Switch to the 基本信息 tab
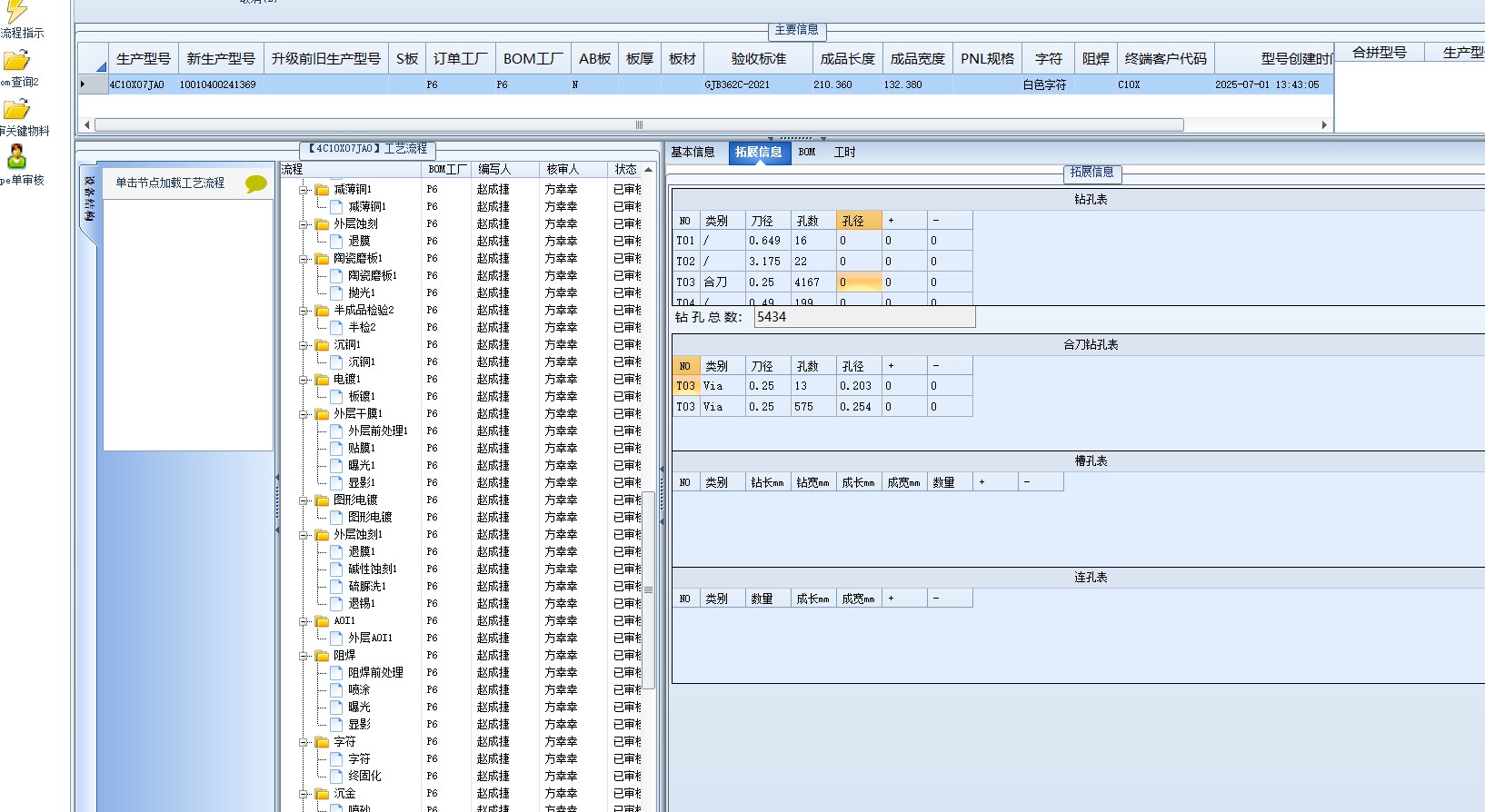Image resolution: width=1485 pixels, height=812 pixels. point(693,152)
